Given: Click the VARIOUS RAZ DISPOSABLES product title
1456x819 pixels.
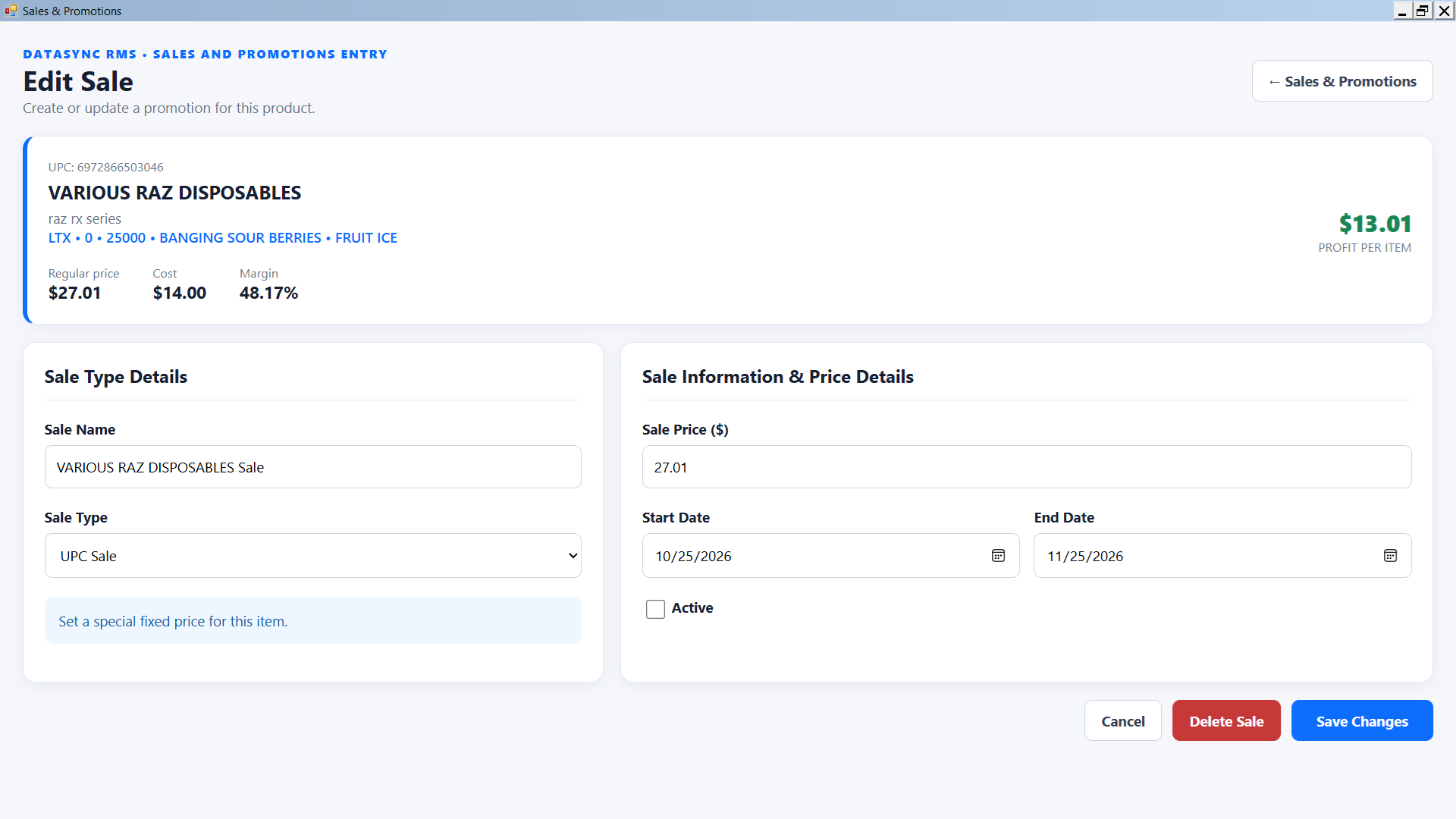Looking at the screenshot, I should [174, 193].
